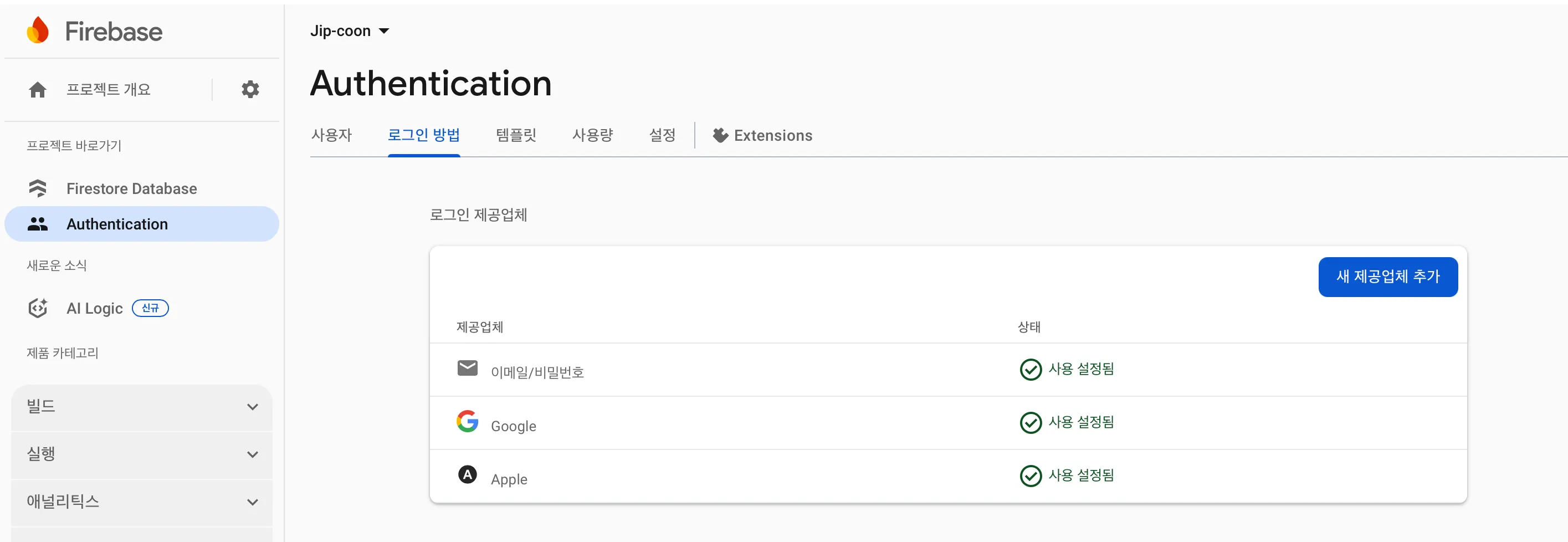The width and height of the screenshot is (1568, 542).
Task: Click the Apple provider icon
Action: tap(467, 474)
